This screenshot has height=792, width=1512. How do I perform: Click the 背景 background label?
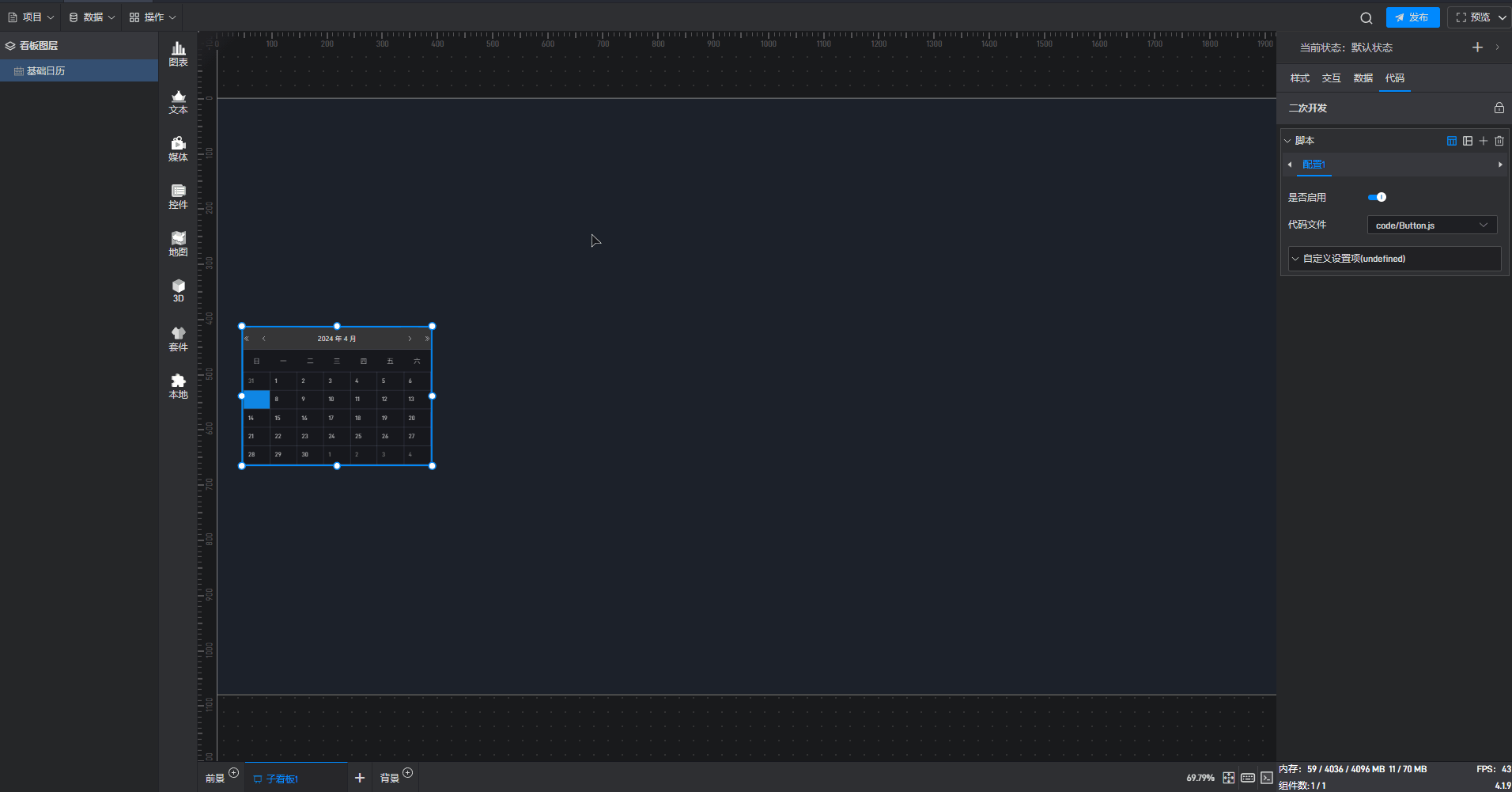pos(389,779)
